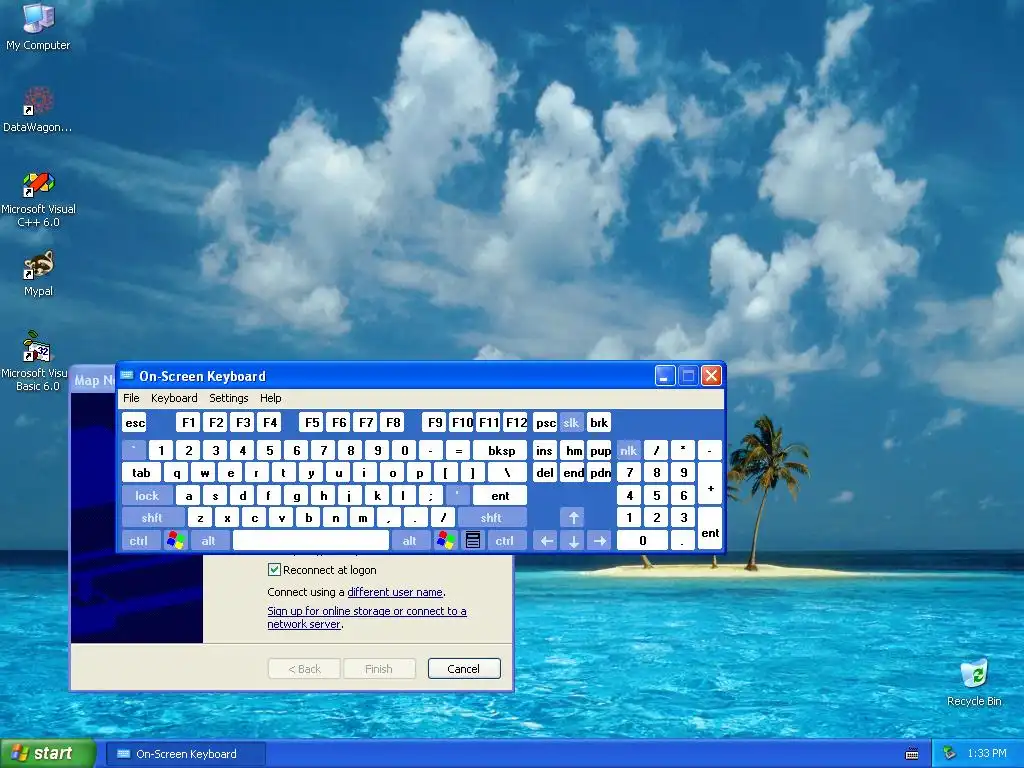Click keyboard icon in system tray

[912, 754]
